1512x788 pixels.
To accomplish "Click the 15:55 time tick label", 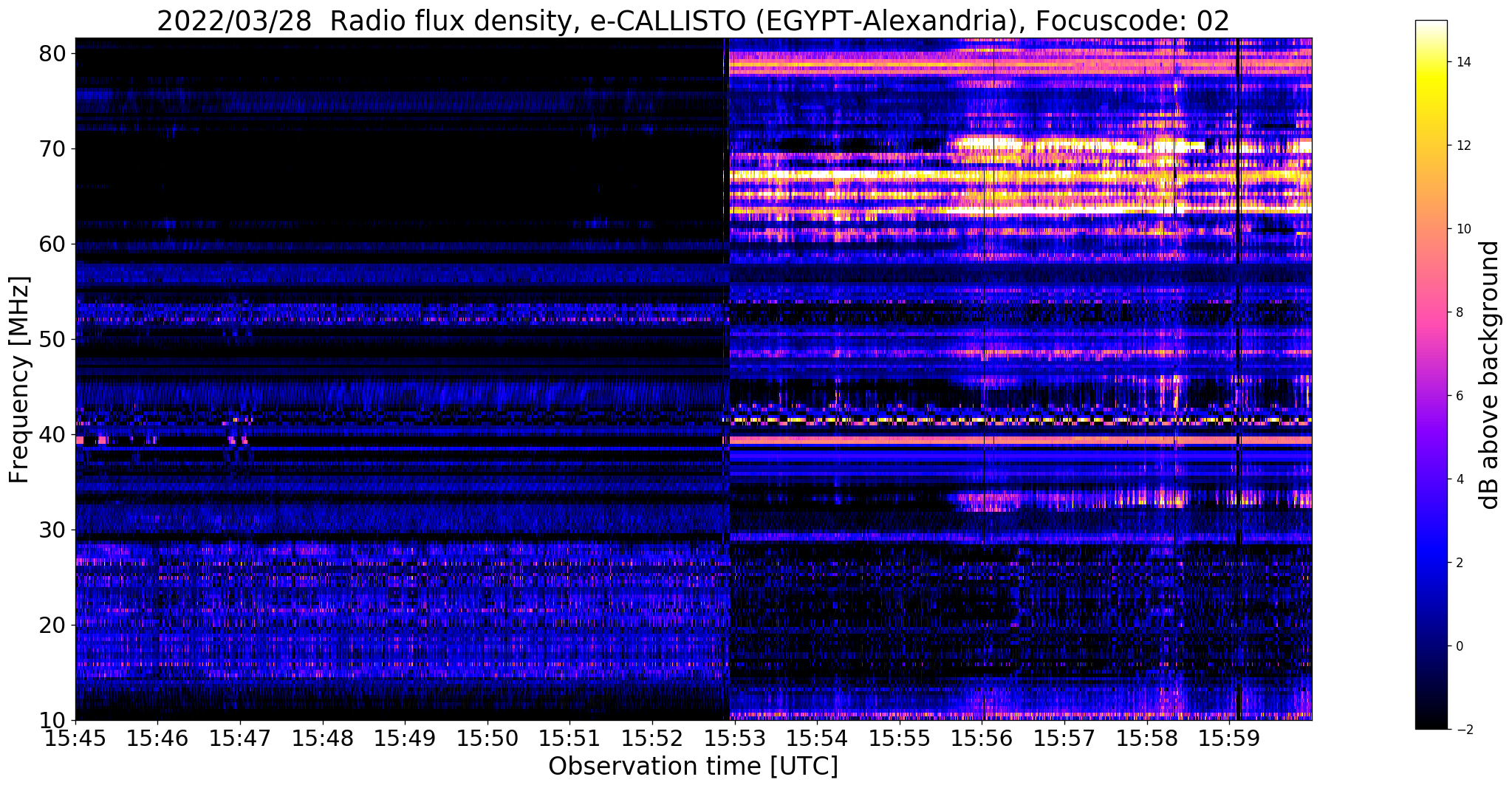I will [x=900, y=738].
